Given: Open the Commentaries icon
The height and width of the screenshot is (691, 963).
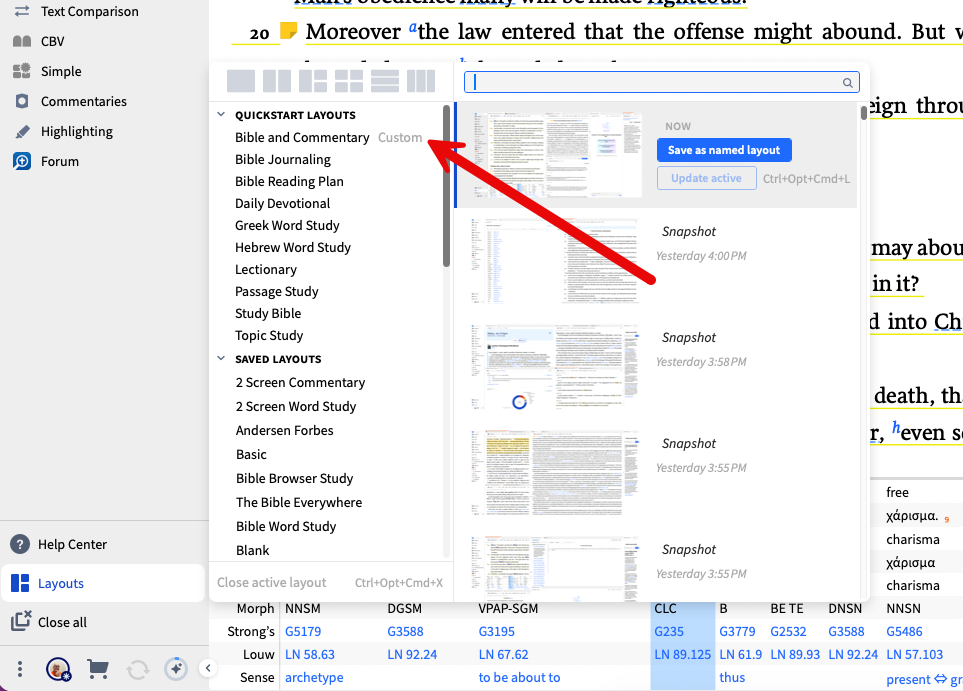Looking at the screenshot, I should [x=21, y=101].
